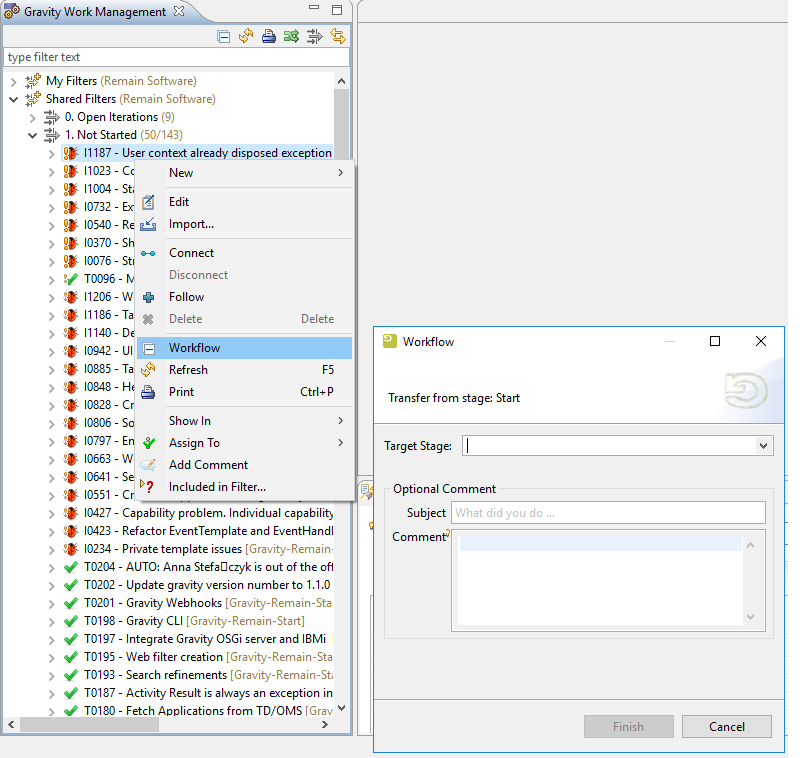Click the green crossed-arrows toolbar icon
The image size is (800, 758).
tap(291, 37)
